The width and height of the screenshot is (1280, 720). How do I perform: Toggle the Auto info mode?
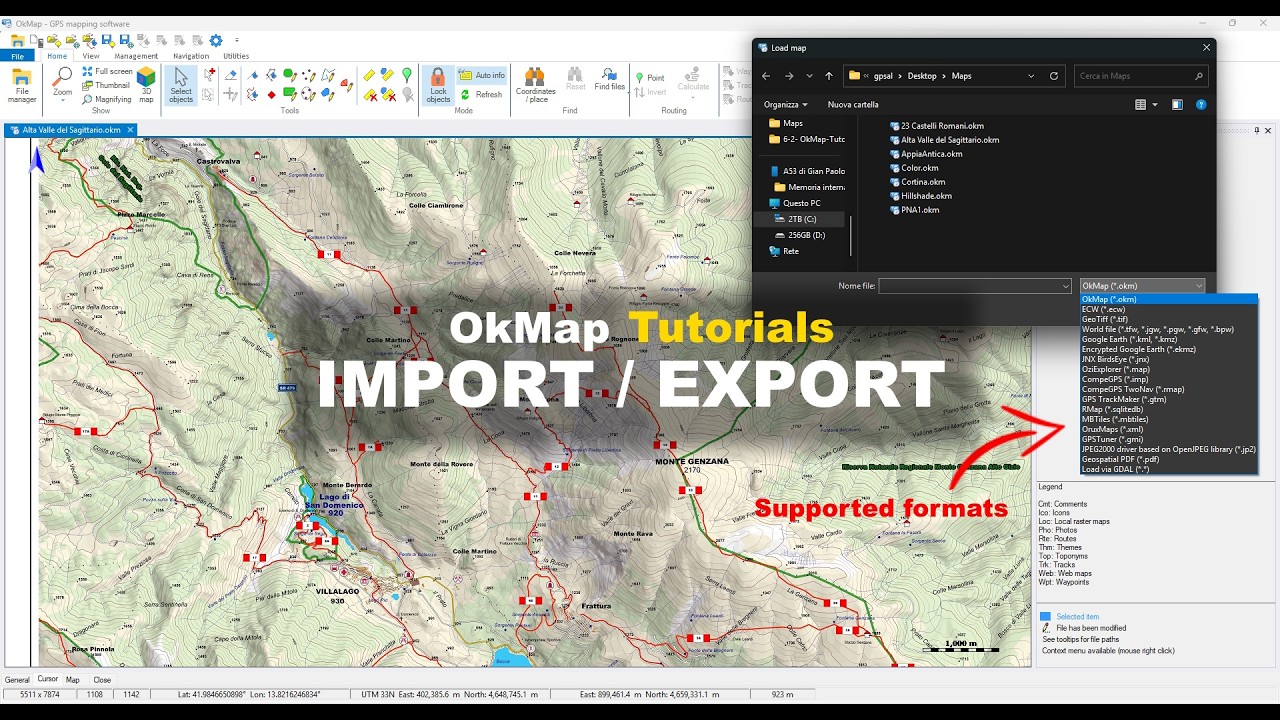coord(482,75)
